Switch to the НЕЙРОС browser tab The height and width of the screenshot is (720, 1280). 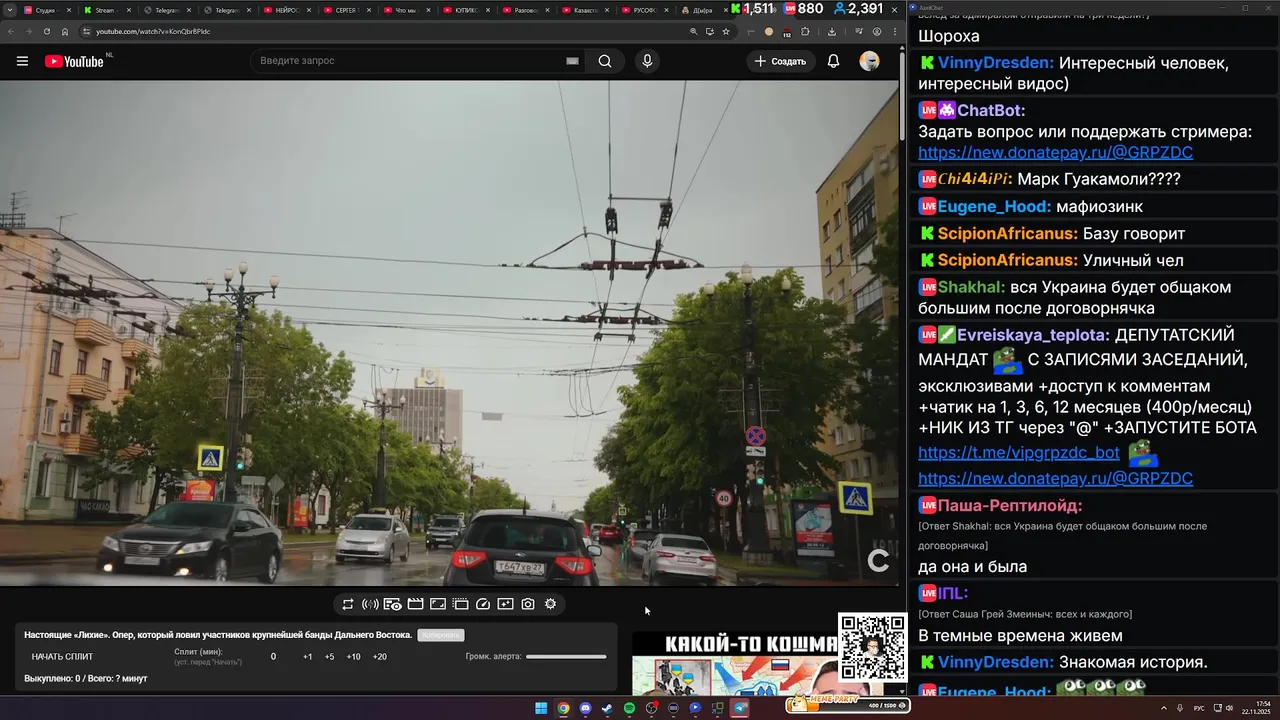[x=286, y=10]
